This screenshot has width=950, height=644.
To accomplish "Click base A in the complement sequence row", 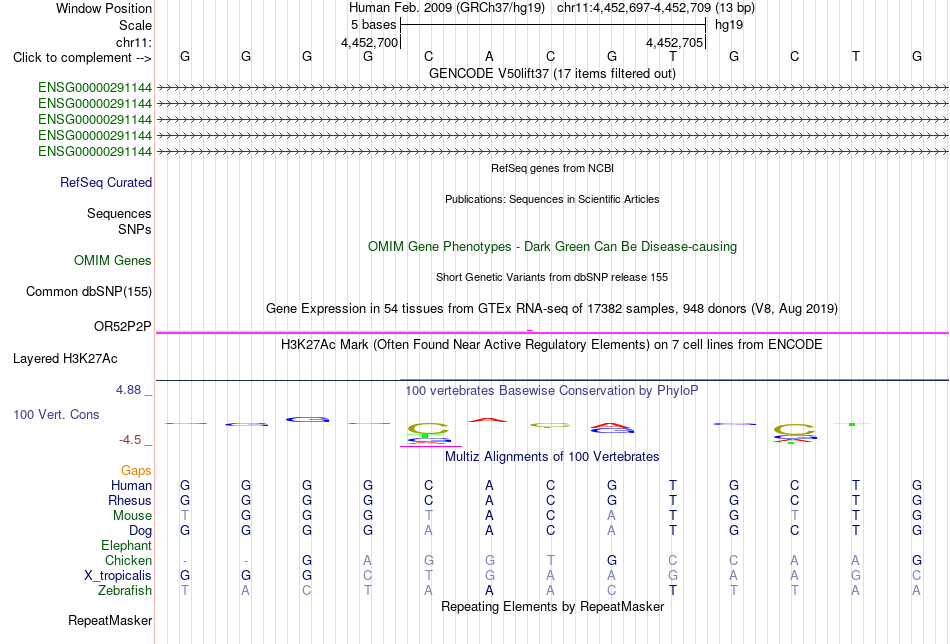I will coord(489,56).
